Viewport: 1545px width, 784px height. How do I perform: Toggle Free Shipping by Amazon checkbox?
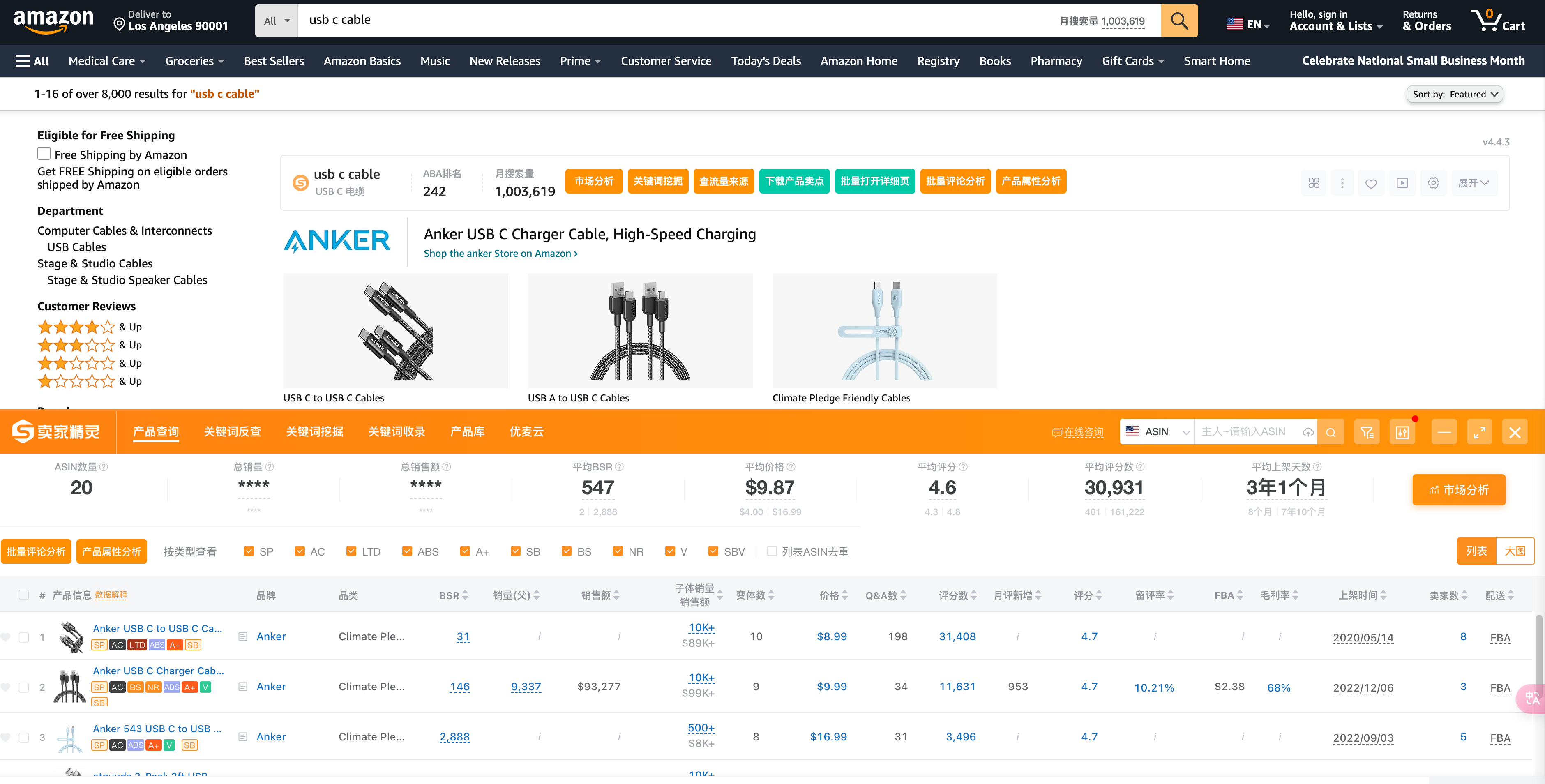point(44,154)
